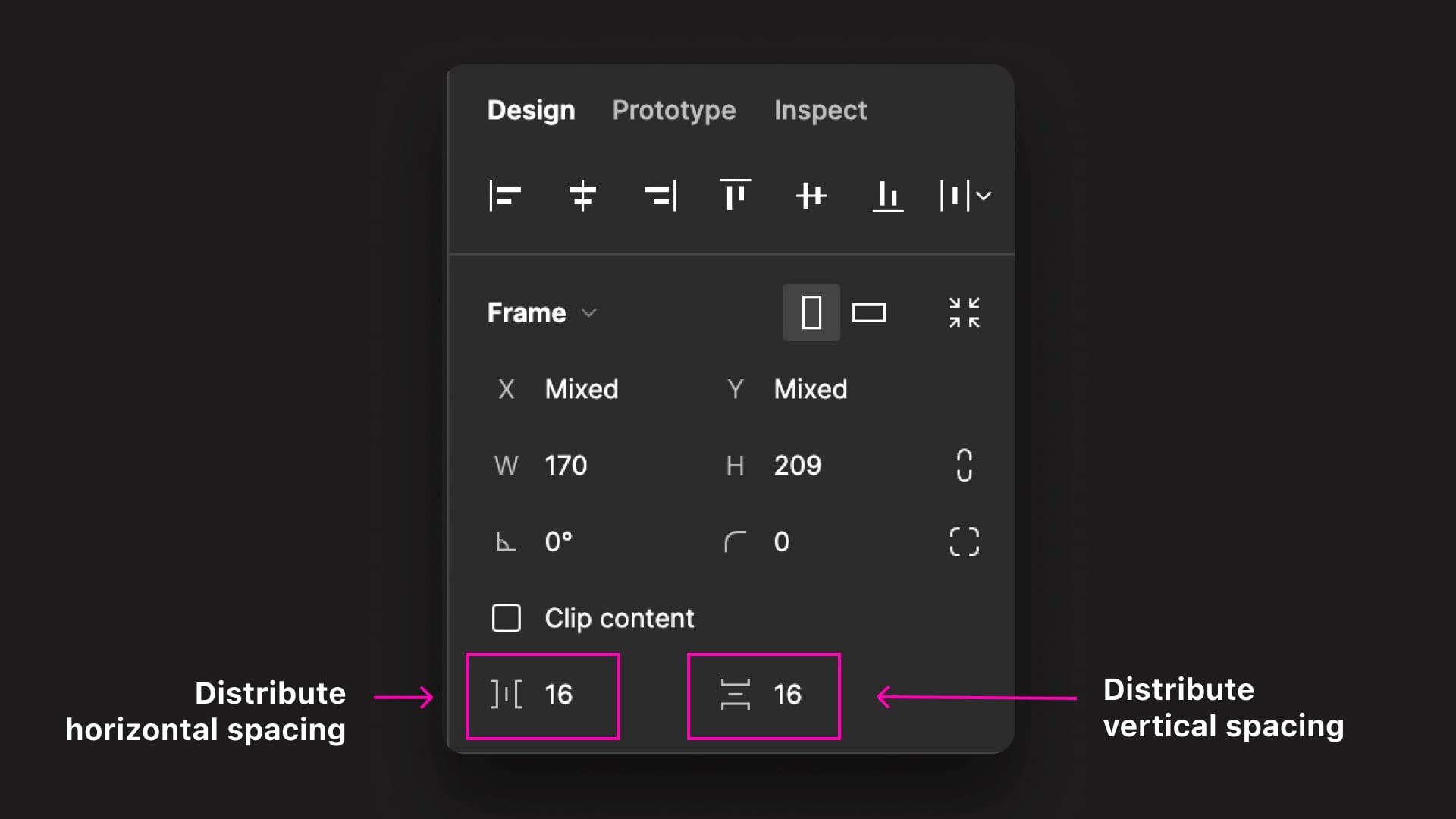Switch to the Prototype tab
Viewport: 1456px width, 819px height.
[x=673, y=111]
